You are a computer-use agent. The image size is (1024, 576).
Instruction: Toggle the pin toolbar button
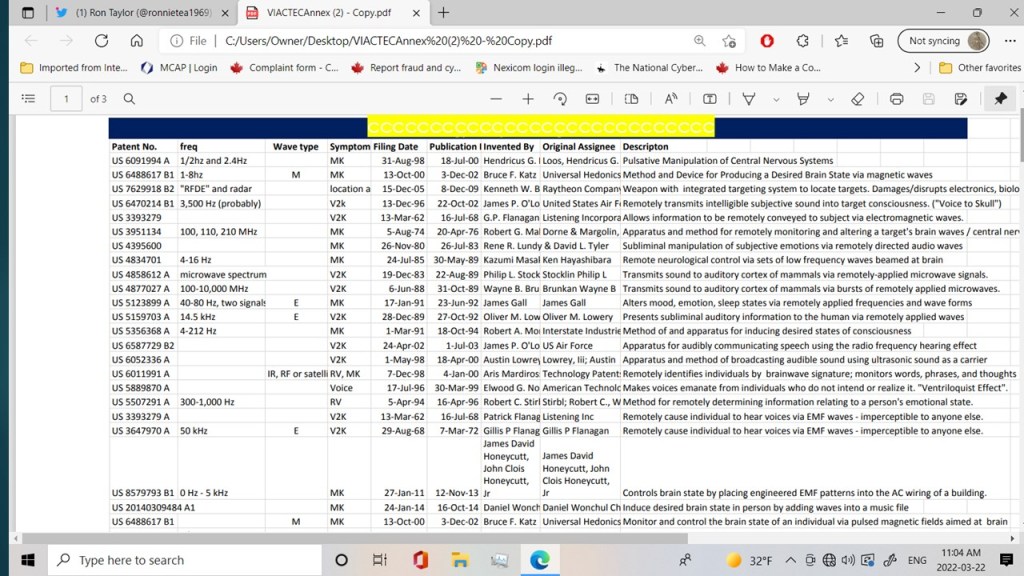[x=1000, y=99]
